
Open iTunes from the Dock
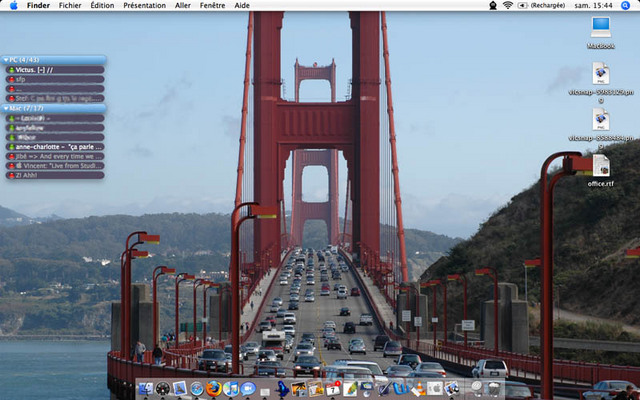[x=231, y=389]
